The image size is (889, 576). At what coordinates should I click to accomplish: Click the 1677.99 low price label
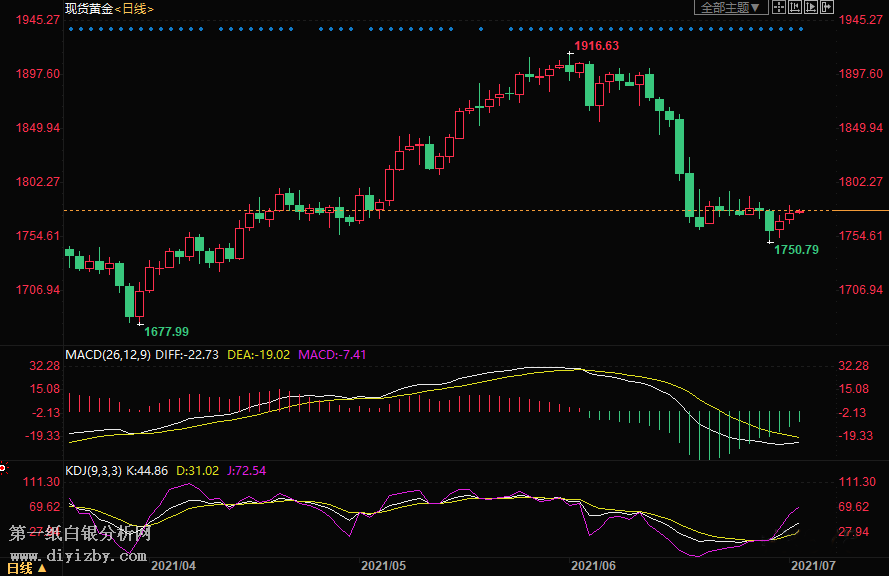[x=166, y=331]
